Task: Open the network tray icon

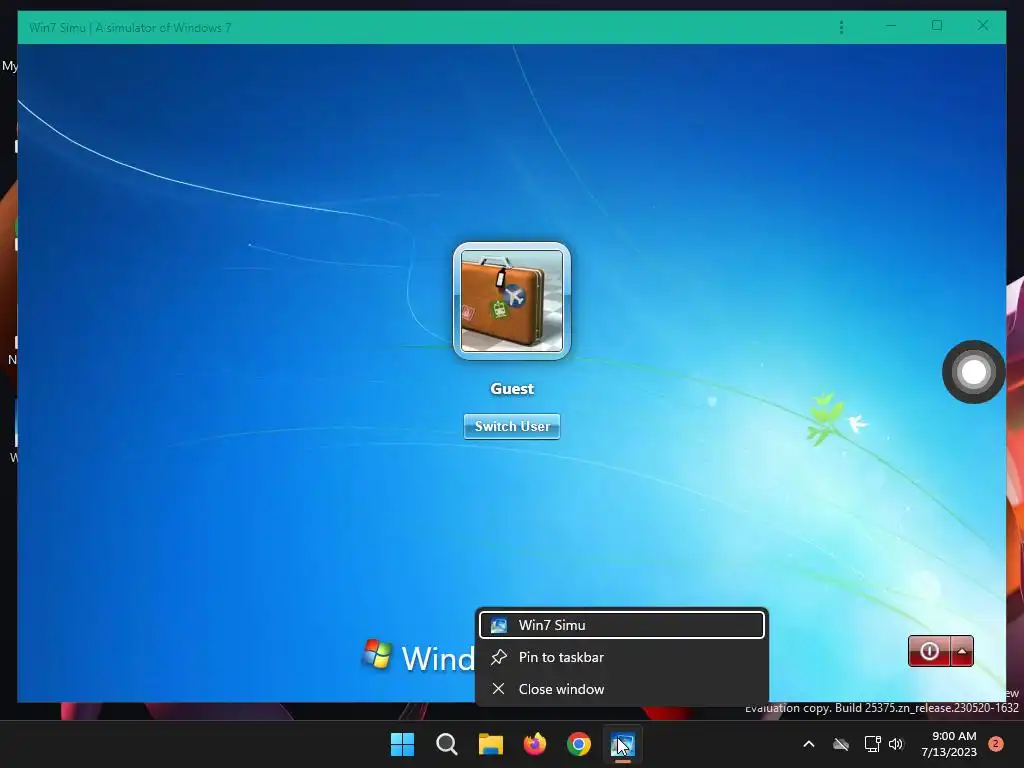Action: pyautogui.click(x=872, y=744)
